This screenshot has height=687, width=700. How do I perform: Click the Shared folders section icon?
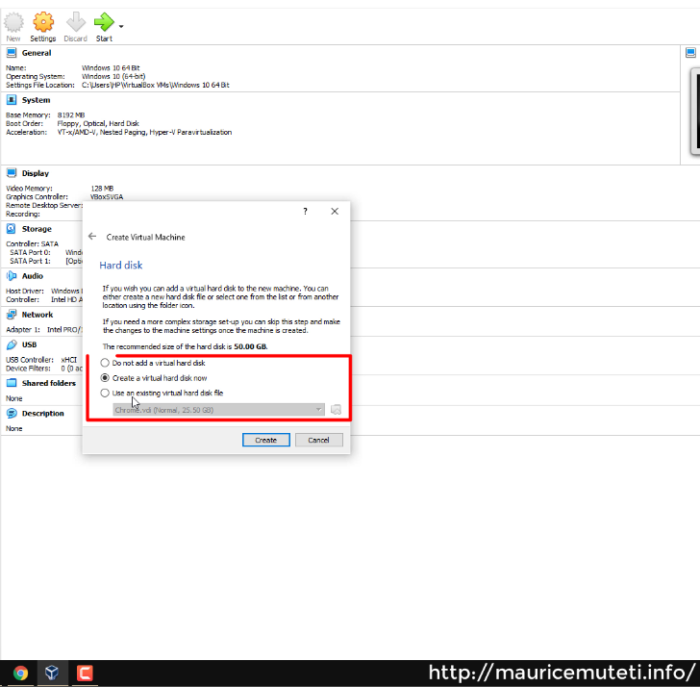(11, 383)
